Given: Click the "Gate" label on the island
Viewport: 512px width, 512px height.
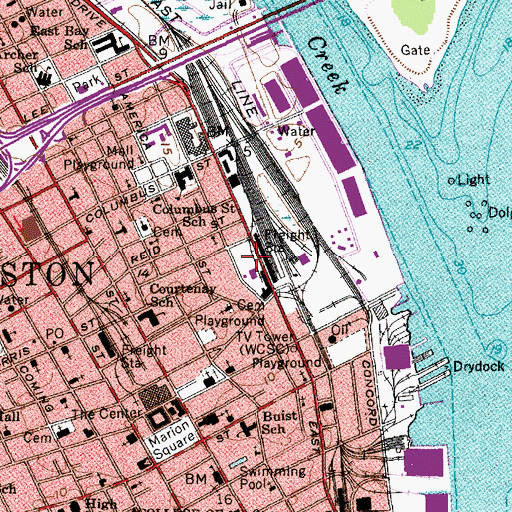Looking at the screenshot, I should coord(415,50).
